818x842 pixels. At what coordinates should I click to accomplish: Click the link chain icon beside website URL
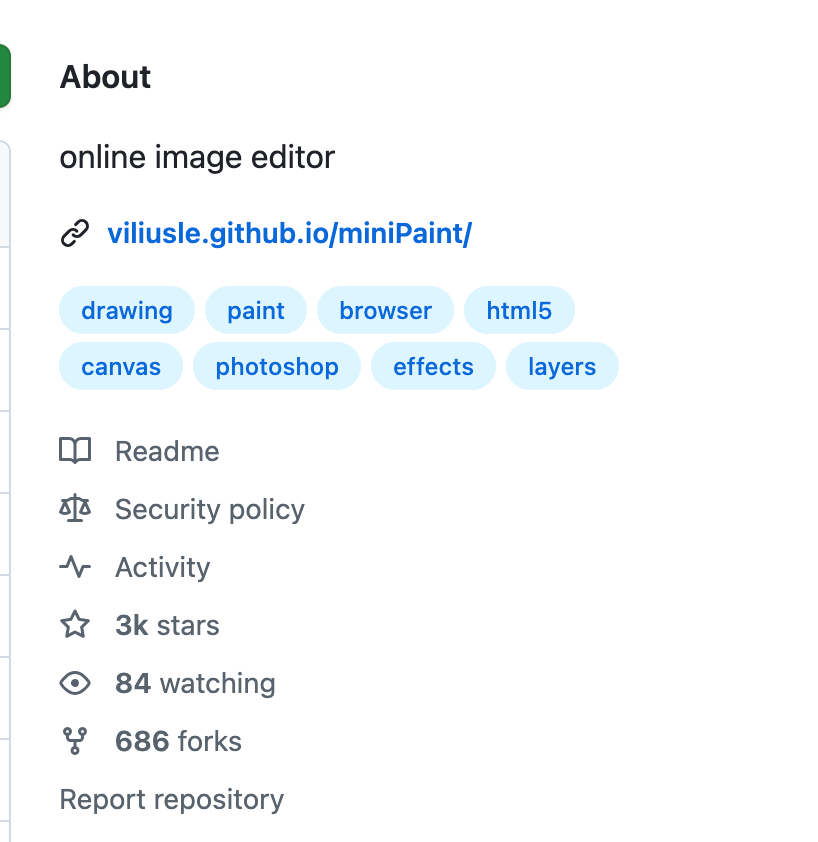75,234
